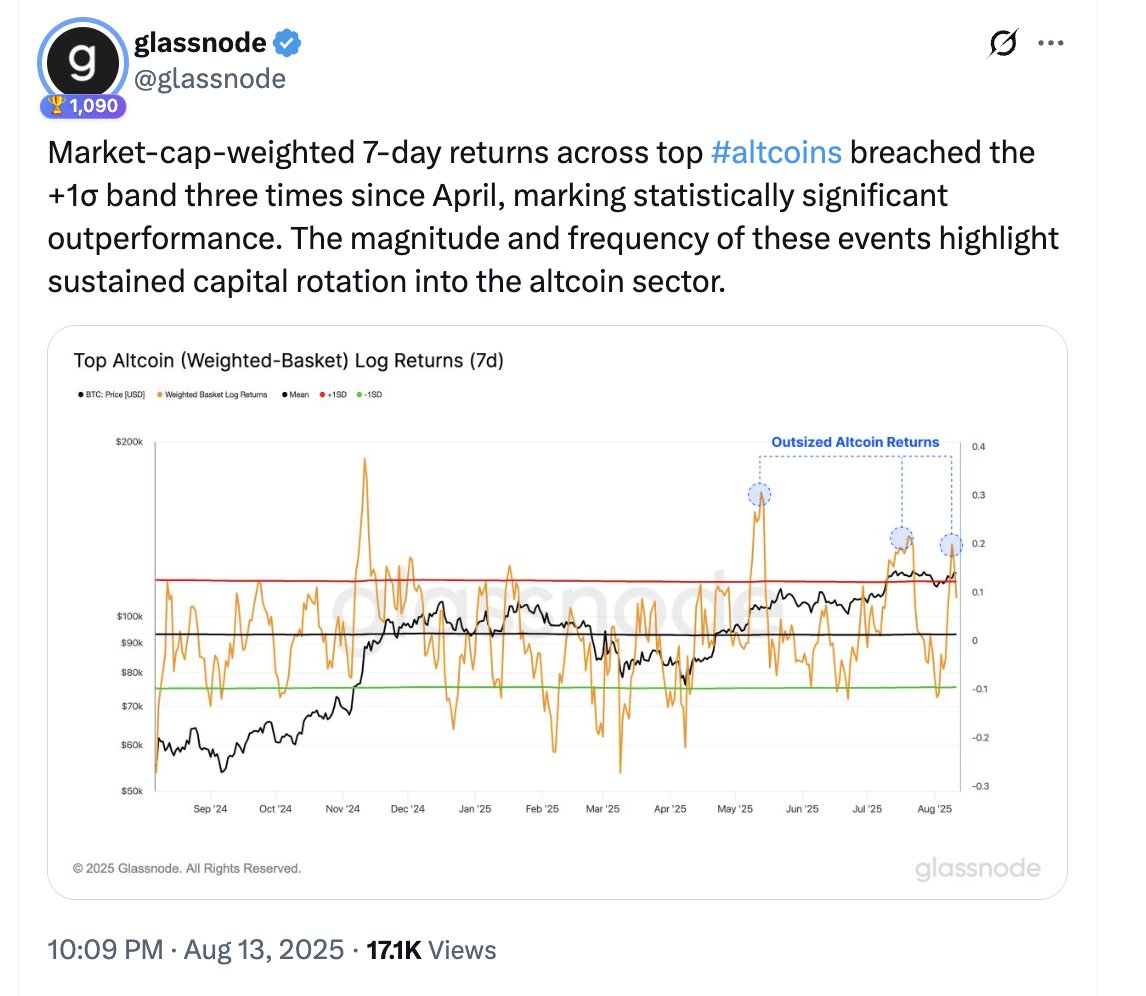Image resolution: width=1146 pixels, height=996 pixels.
Task: Open the #altcoins hashtag link
Action: pyautogui.click(x=776, y=153)
